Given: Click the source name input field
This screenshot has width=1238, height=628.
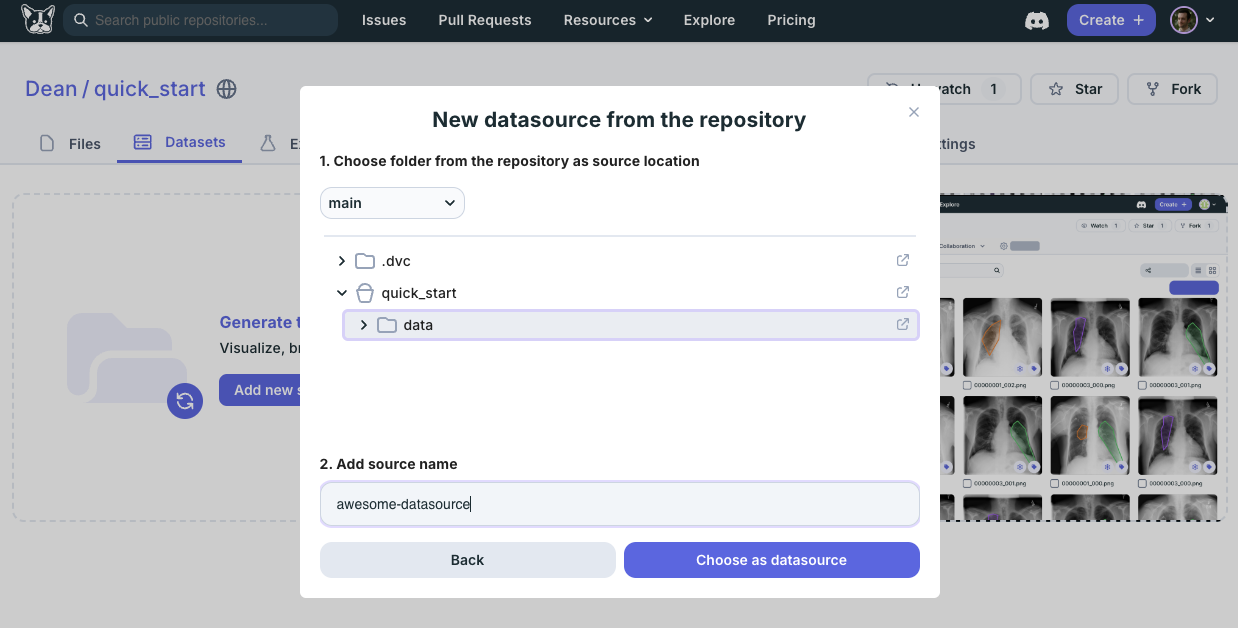Looking at the screenshot, I should 619,504.
